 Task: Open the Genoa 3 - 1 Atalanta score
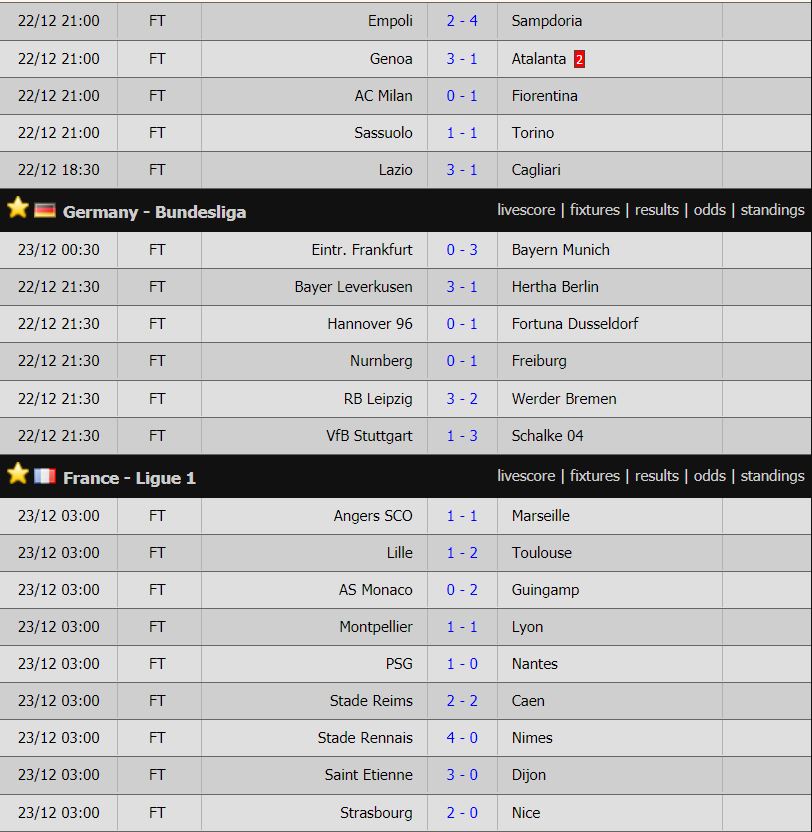[x=462, y=59]
